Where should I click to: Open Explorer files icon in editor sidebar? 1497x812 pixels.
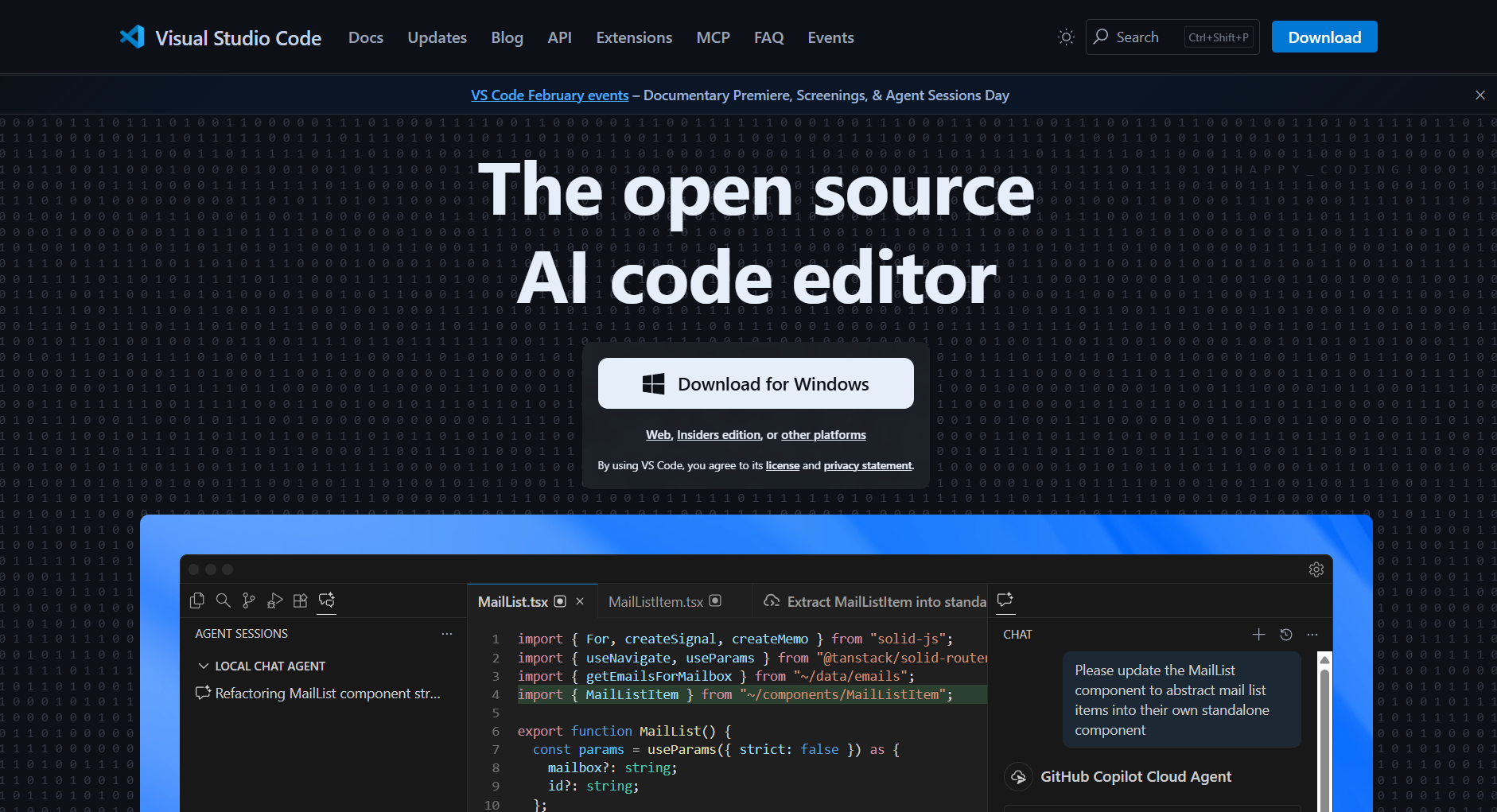point(197,600)
